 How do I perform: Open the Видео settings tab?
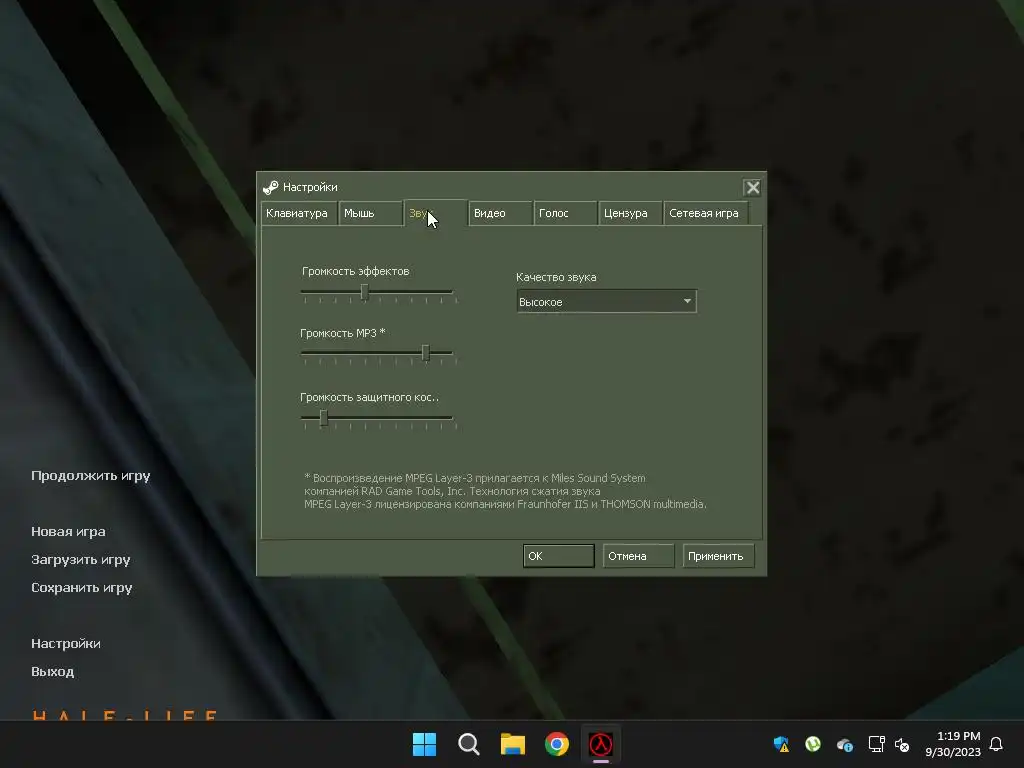click(x=500, y=213)
